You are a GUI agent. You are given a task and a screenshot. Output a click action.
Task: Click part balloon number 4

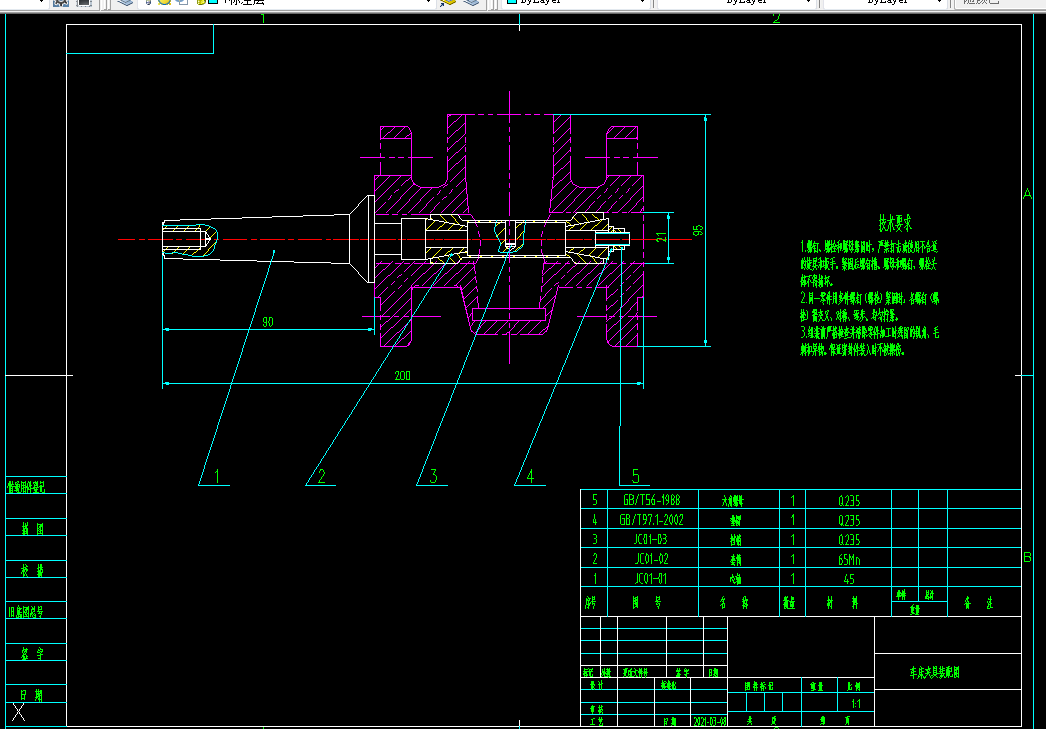click(530, 476)
